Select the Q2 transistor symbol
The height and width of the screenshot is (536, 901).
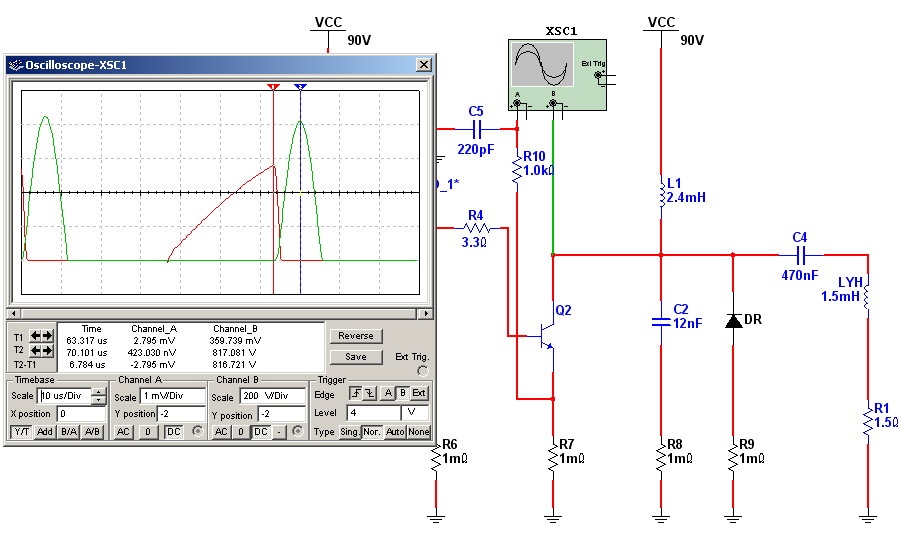click(547, 336)
